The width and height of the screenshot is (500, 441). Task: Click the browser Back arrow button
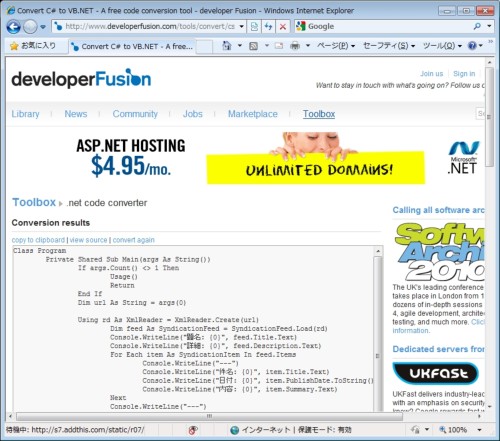click(x=13, y=27)
